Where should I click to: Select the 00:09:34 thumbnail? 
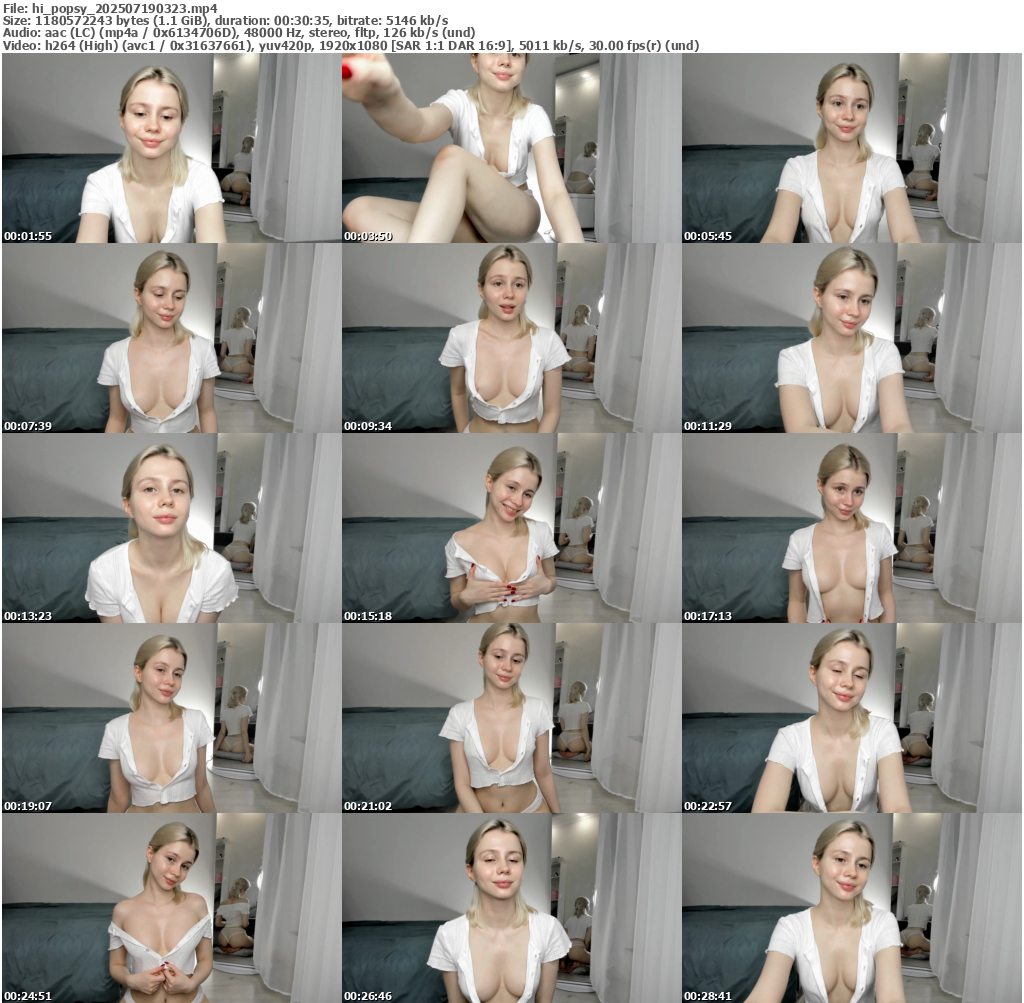pyautogui.click(x=511, y=338)
